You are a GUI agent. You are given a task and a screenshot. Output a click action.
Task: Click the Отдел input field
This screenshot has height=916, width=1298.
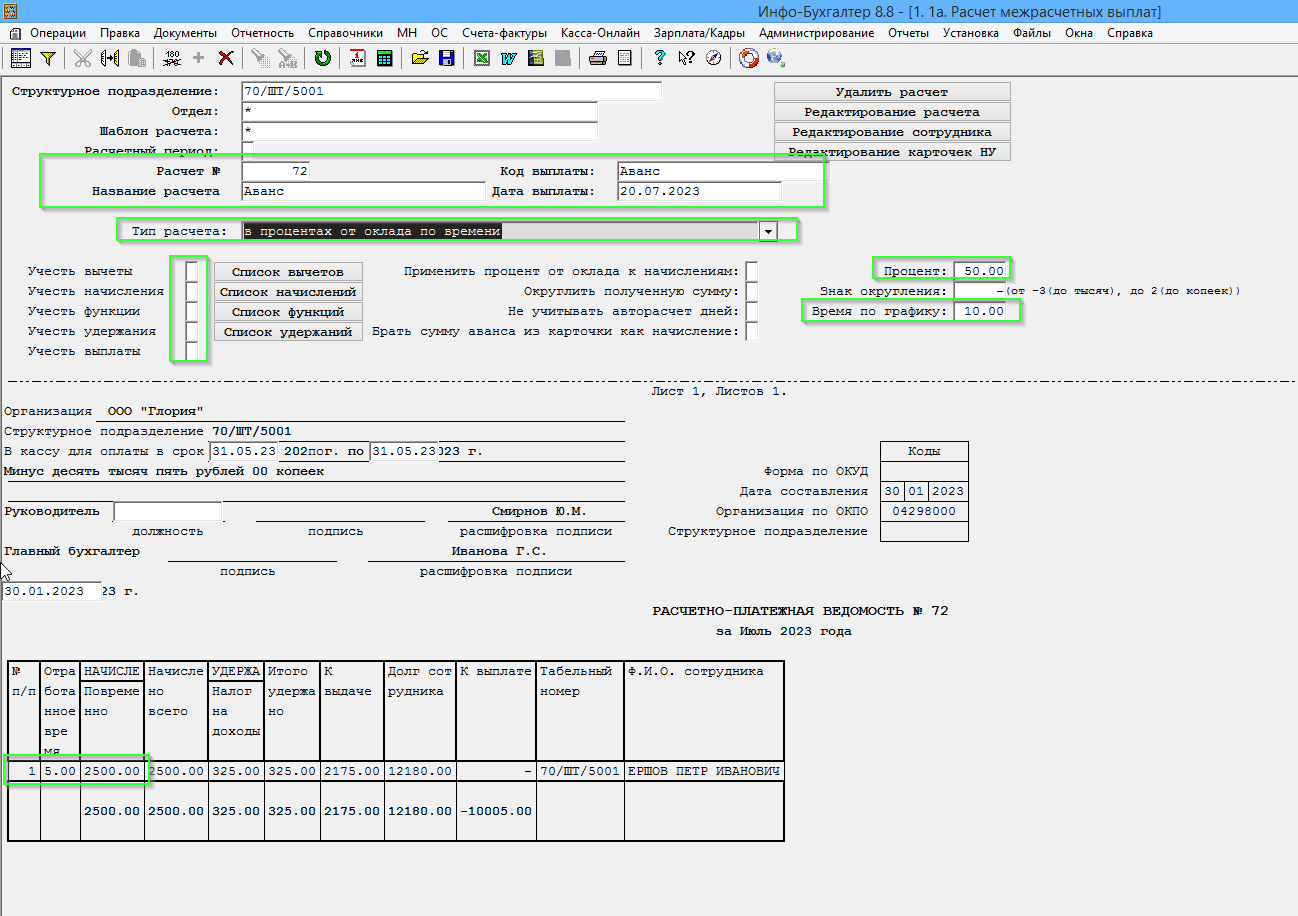click(419, 111)
